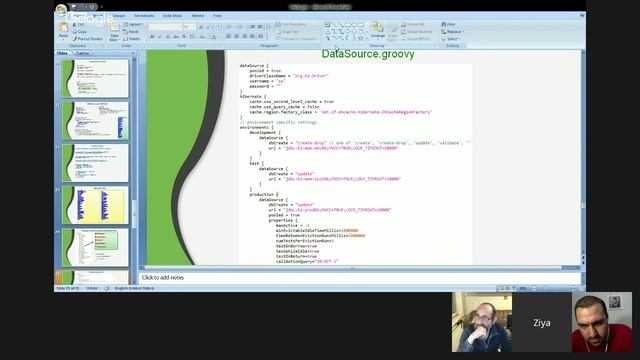Toggle Align Text Left
The height and width of the screenshot is (360, 640).
pyautogui.click(x=229, y=37)
